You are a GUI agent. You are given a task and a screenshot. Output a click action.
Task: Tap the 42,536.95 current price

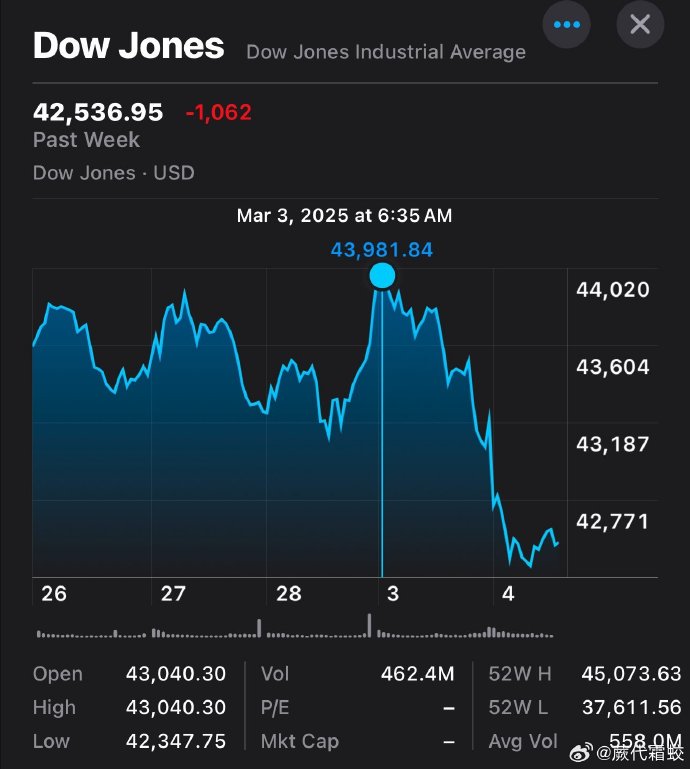pyautogui.click(x=98, y=112)
